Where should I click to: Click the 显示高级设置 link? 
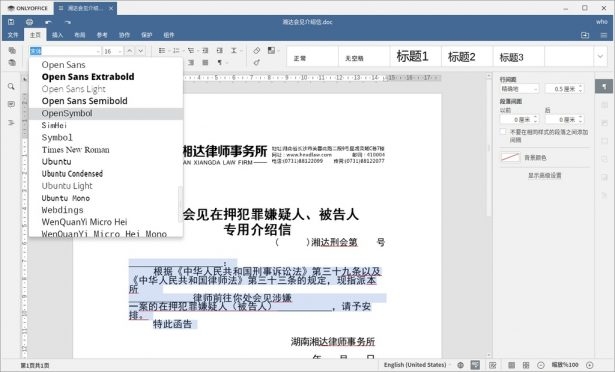(x=544, y=175)
